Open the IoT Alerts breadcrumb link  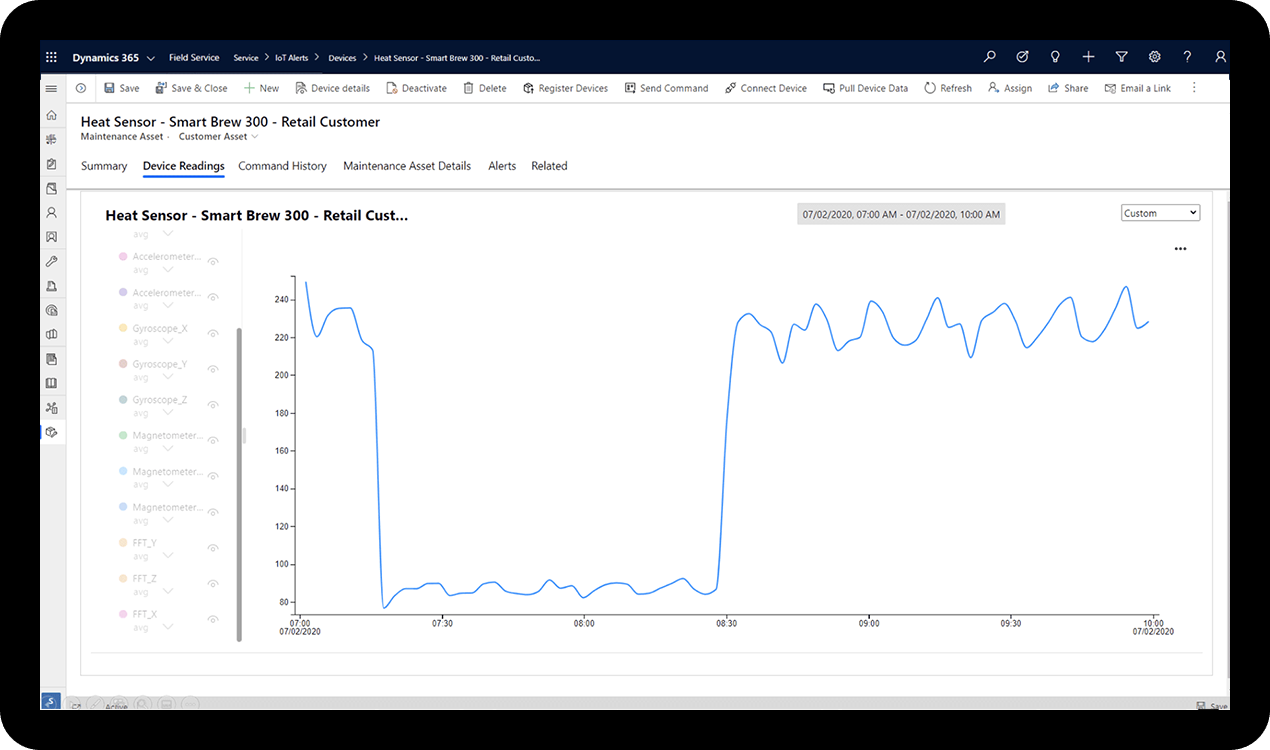point(292,58)
